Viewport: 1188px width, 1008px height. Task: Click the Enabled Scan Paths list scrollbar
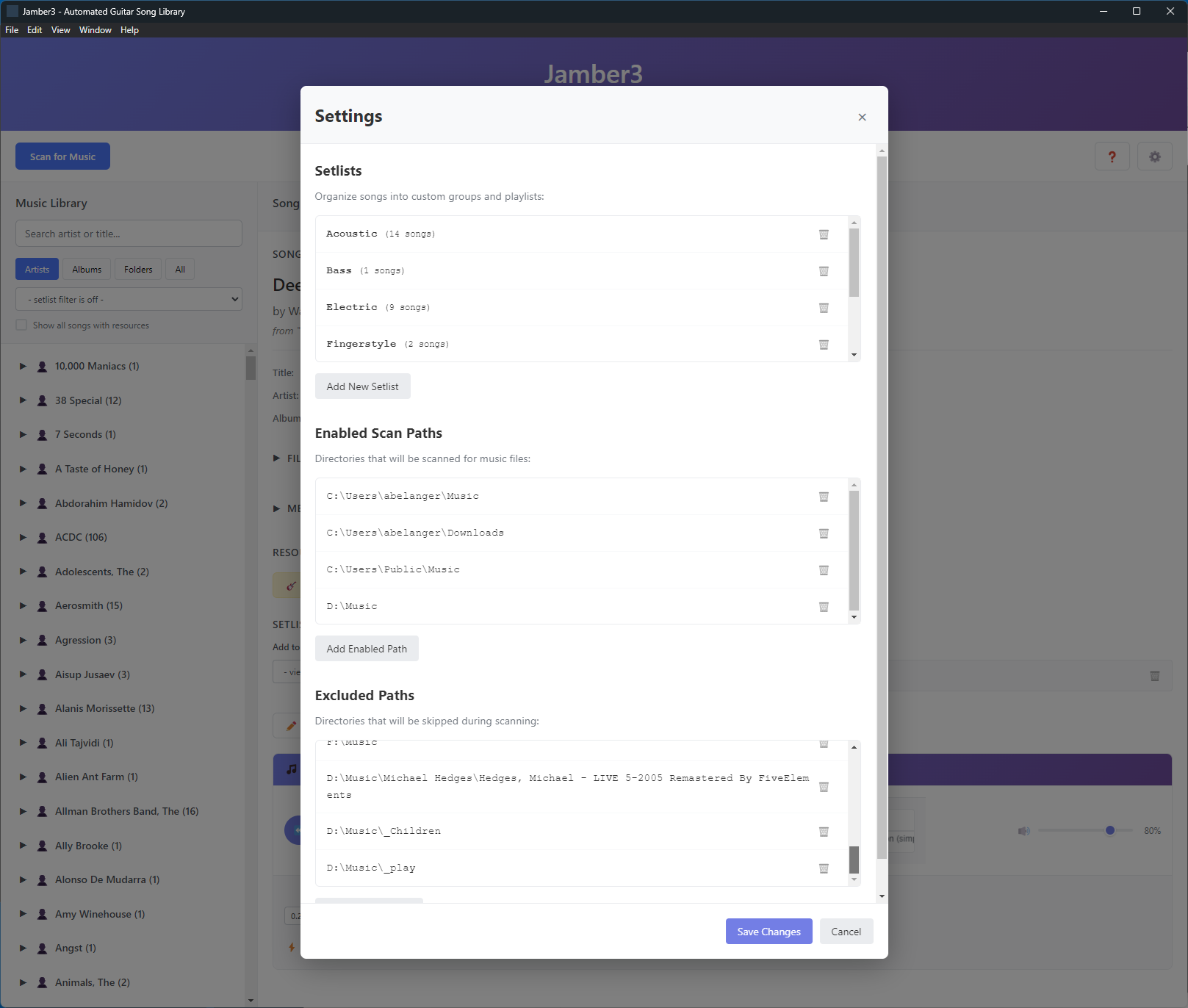tap(854, 550)
